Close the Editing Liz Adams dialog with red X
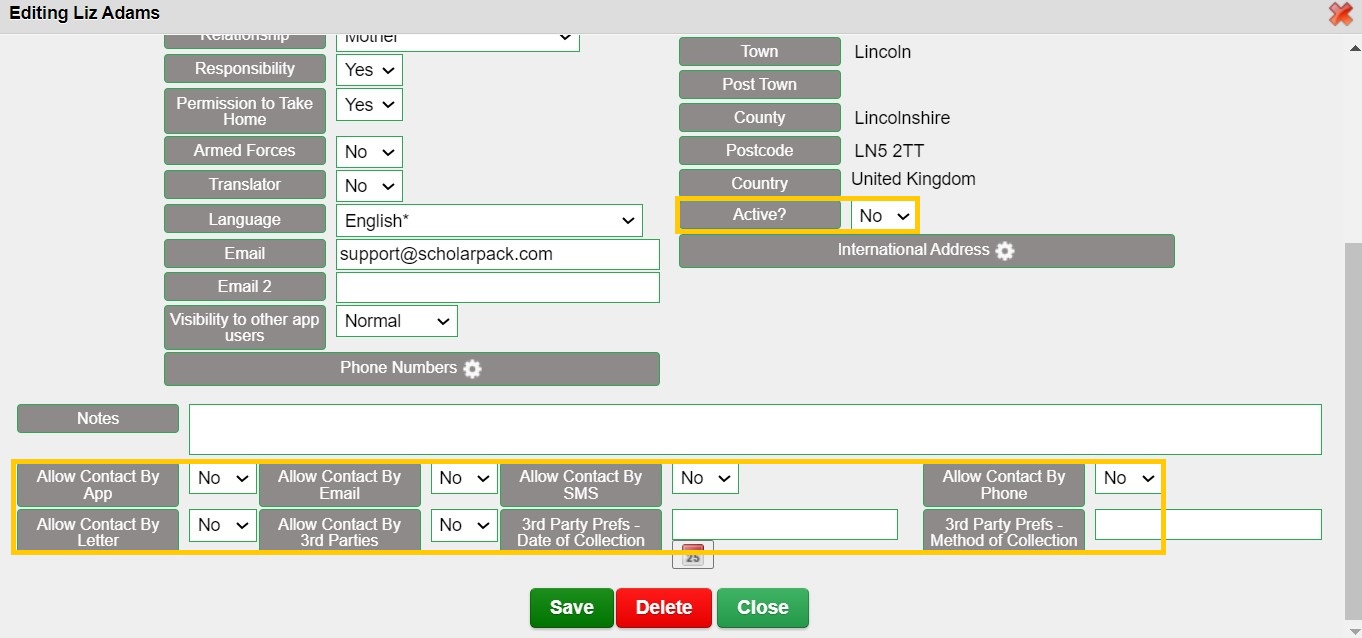The height and width of the screenshot is (638, 1362). [x=1340, y=14]
